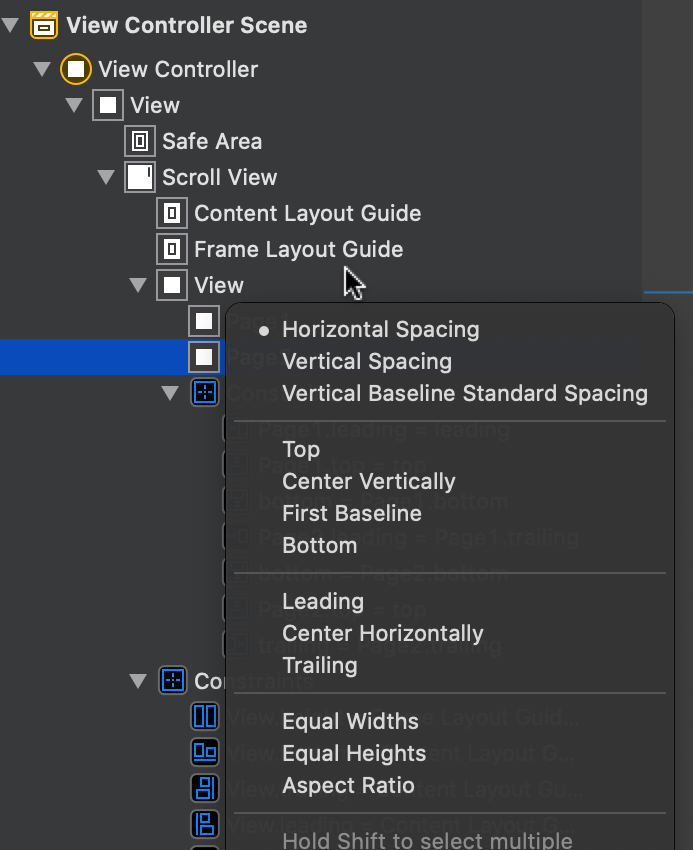The width and height of the screenshot is (693, 850).
Task: Click the Scroll View icon
Action: [139, 177]
